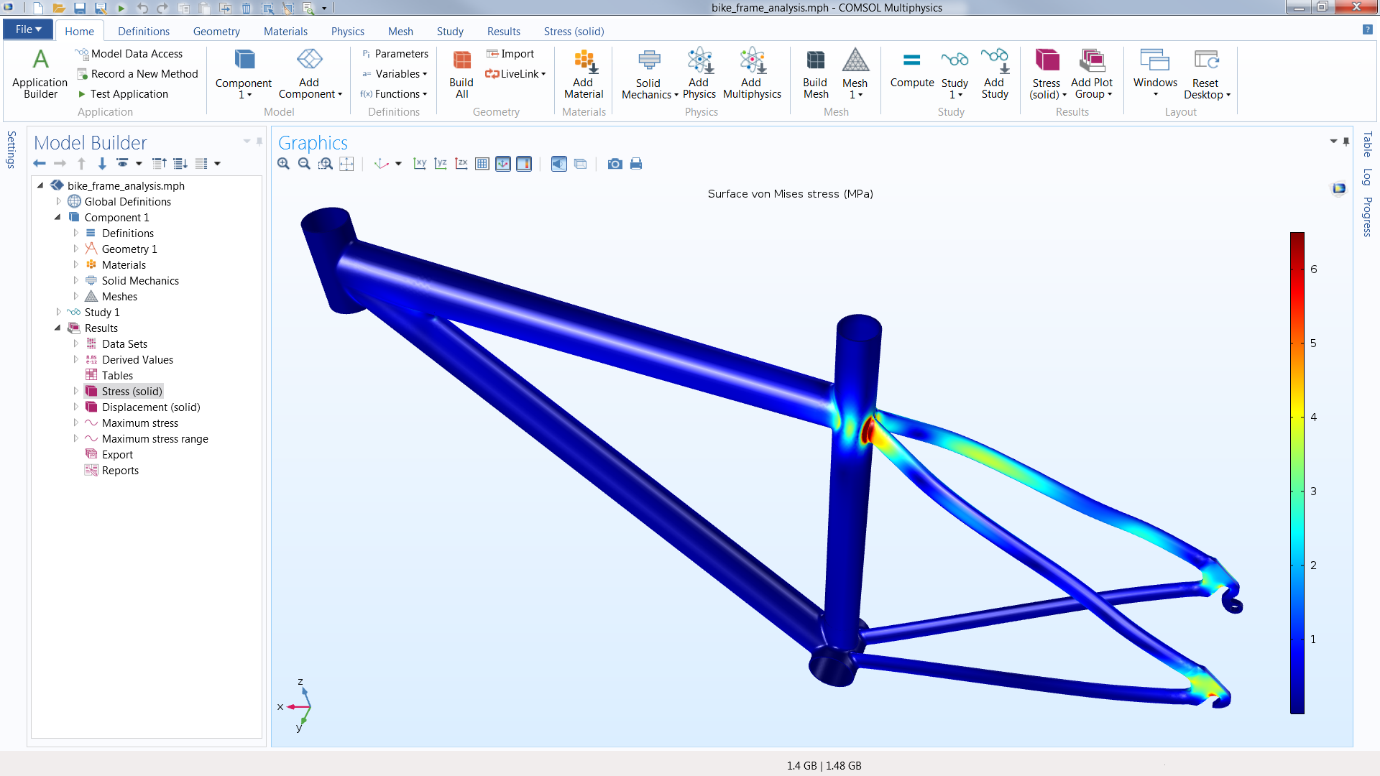Screen dimensions: 1380x776
Task: Toggle scene light in Graphics toolbar
Action: [558, 164]
